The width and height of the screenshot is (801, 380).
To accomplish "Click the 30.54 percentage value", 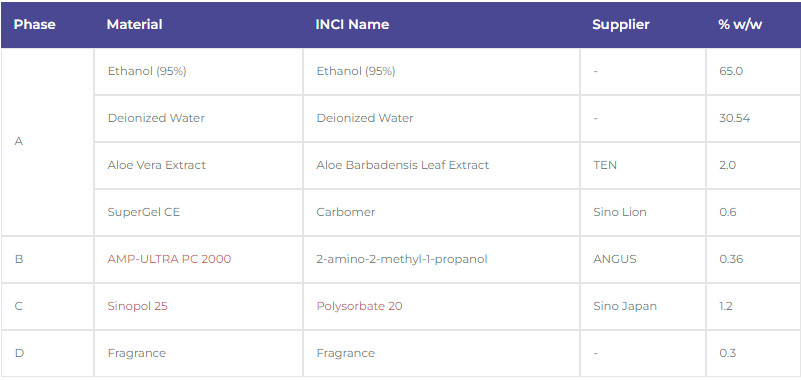I will (735, 118).
